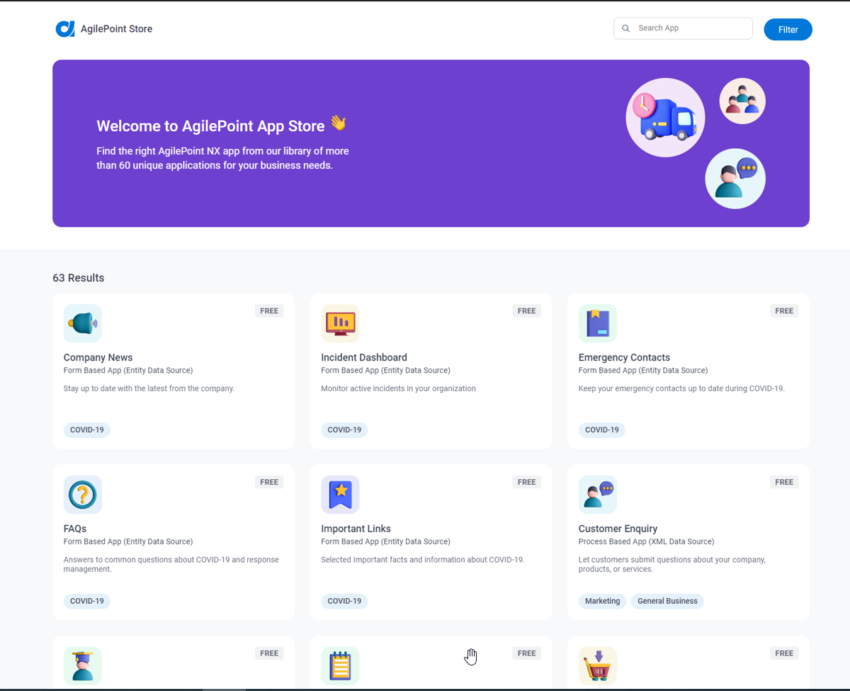Click the Marketing tag under Customer Enquiry
The image size is (850, 691).
[601, 601]
